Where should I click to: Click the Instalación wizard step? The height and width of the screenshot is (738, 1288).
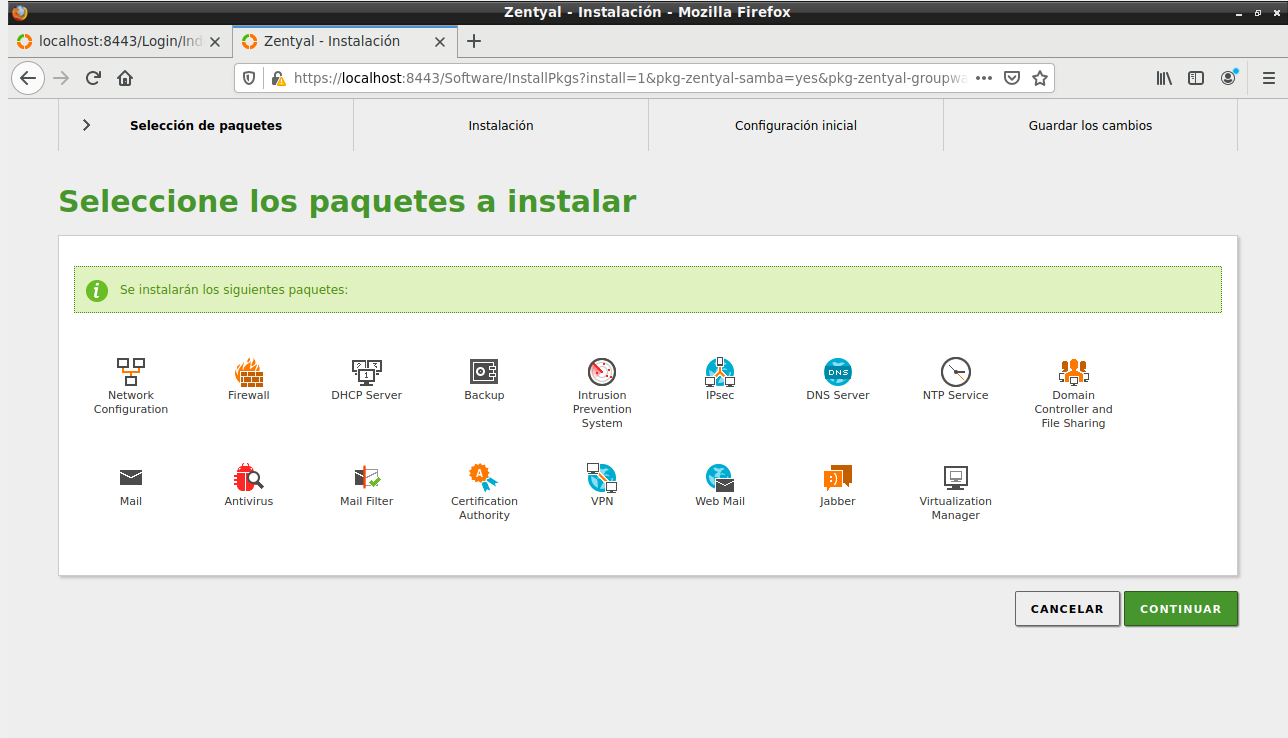pyautogui.click(x=500, y=126)
